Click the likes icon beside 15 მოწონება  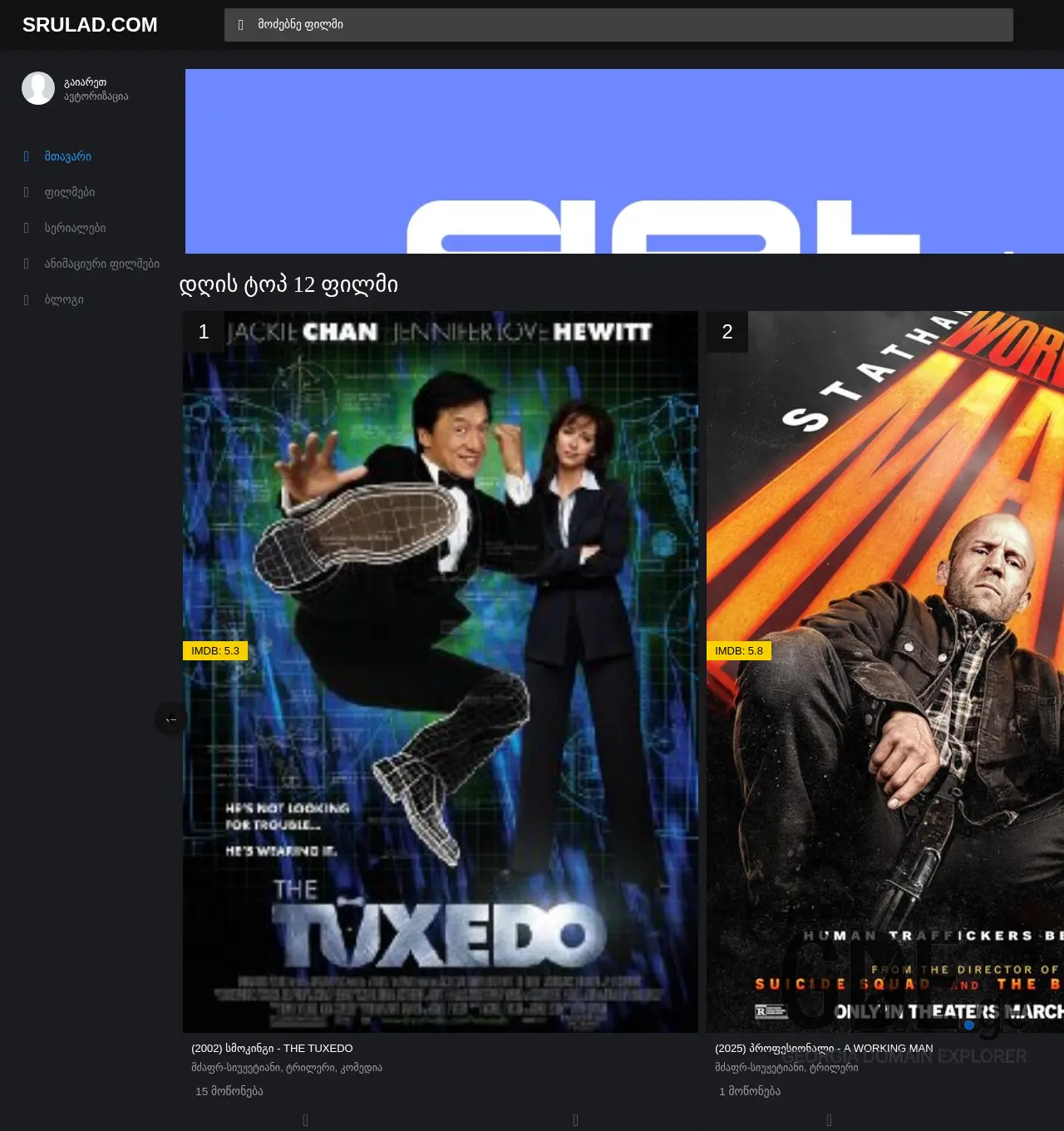pyautogui.click(x=189, y=1091)
